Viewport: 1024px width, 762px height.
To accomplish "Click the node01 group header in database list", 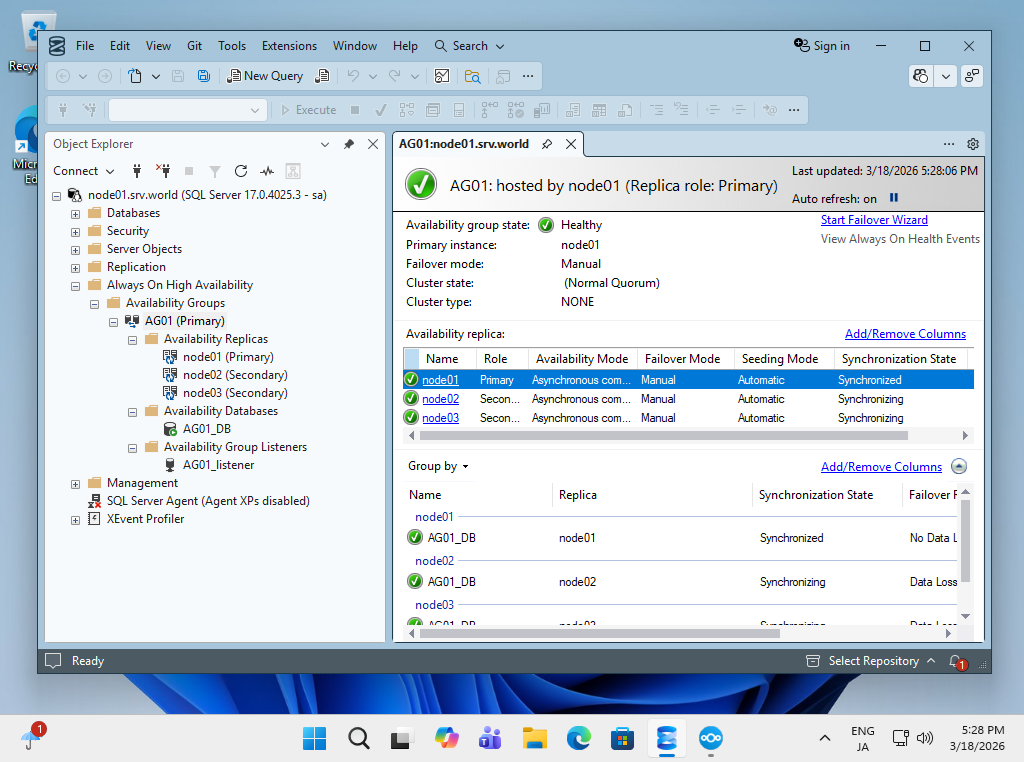I will coord(434,516).
